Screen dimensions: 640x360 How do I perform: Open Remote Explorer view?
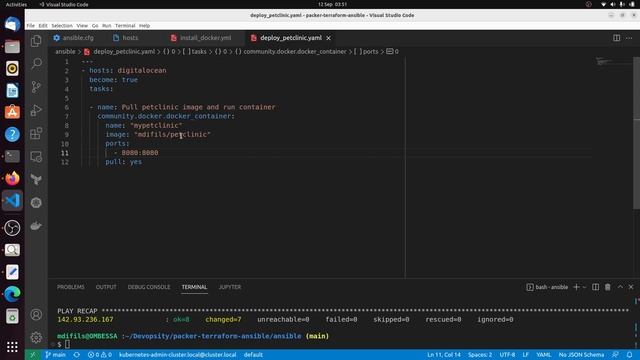(36, 156)
